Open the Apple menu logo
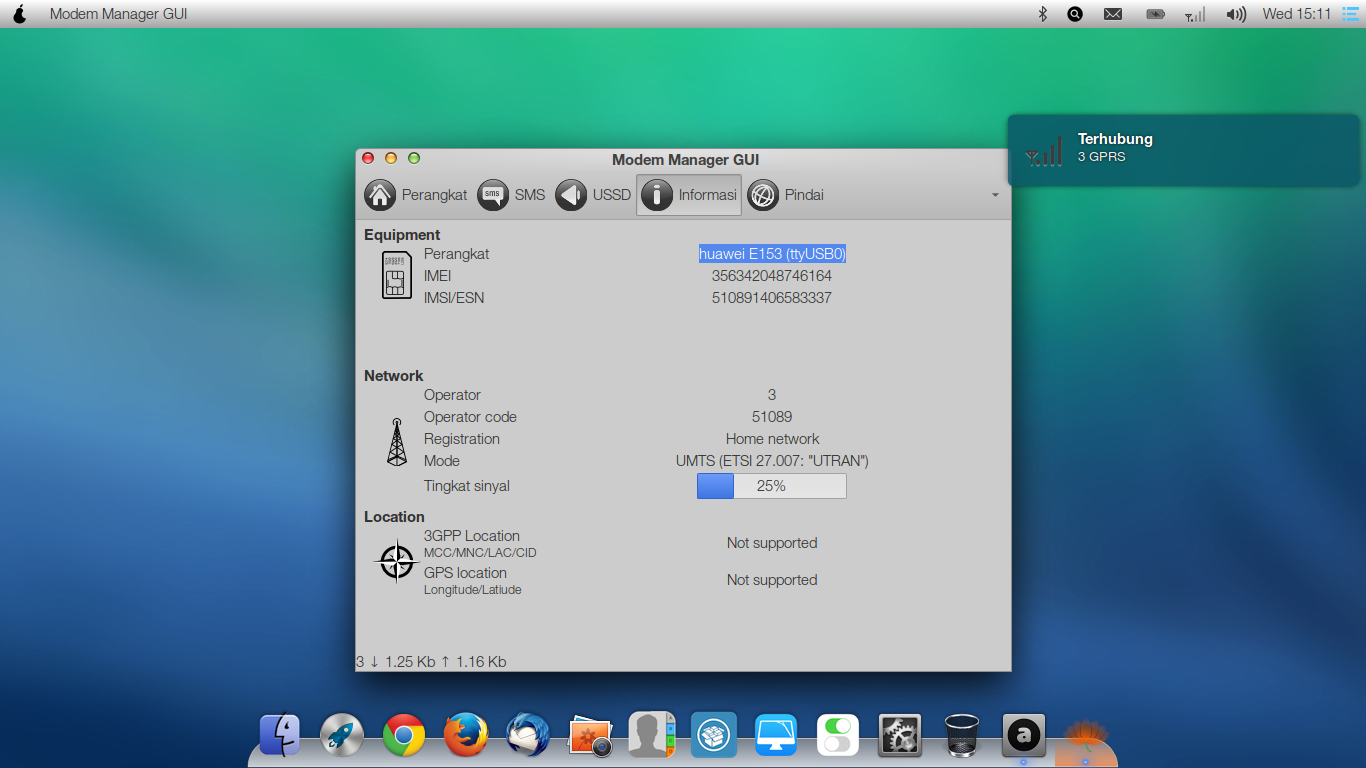Screen dimensions: 1366x768 (x=19, y=14)
